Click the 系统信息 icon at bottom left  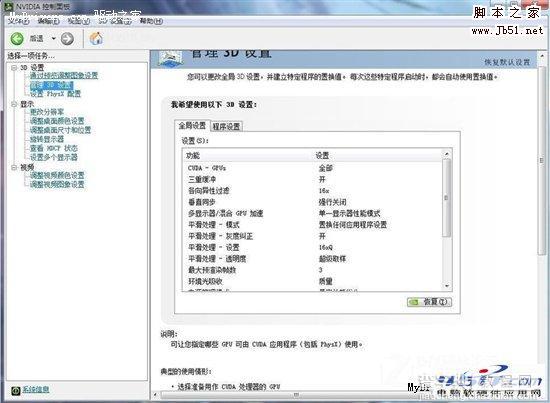[15, 390]
